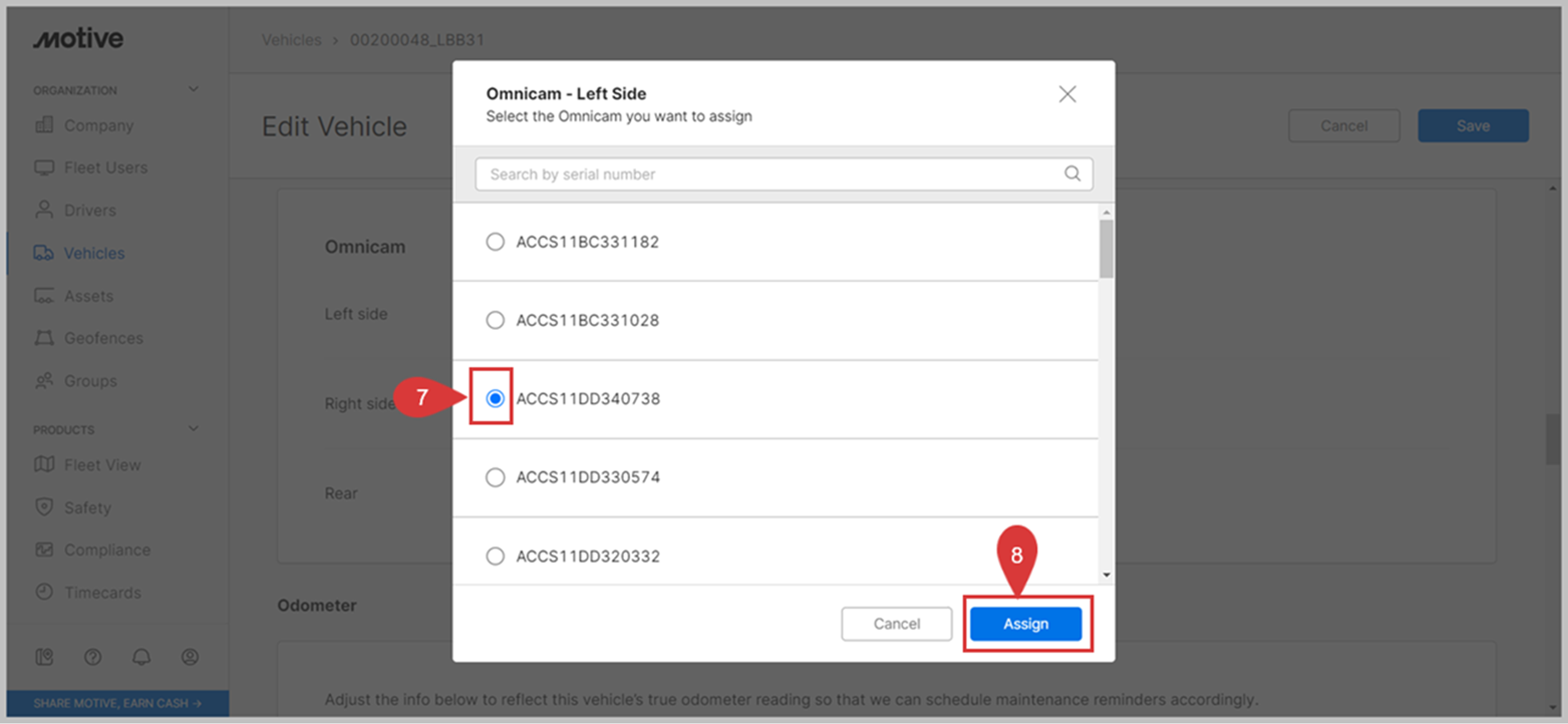The width and height of the screenshot is (1568, 724).
Task: Open Geofences in the sidebar
Action: [x=103, y=337]
